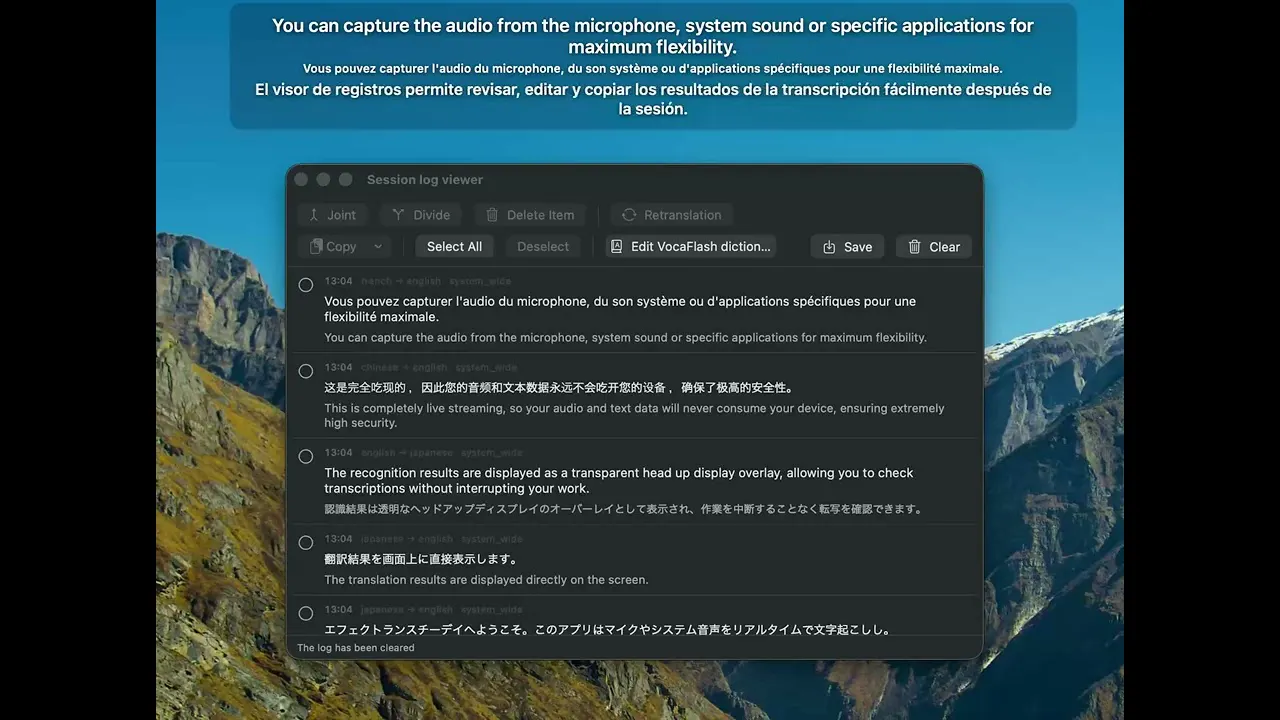Click 'french → english' label in first entry
The height and width of the screenshot is (720, 1280).
(x=401, y=282)
